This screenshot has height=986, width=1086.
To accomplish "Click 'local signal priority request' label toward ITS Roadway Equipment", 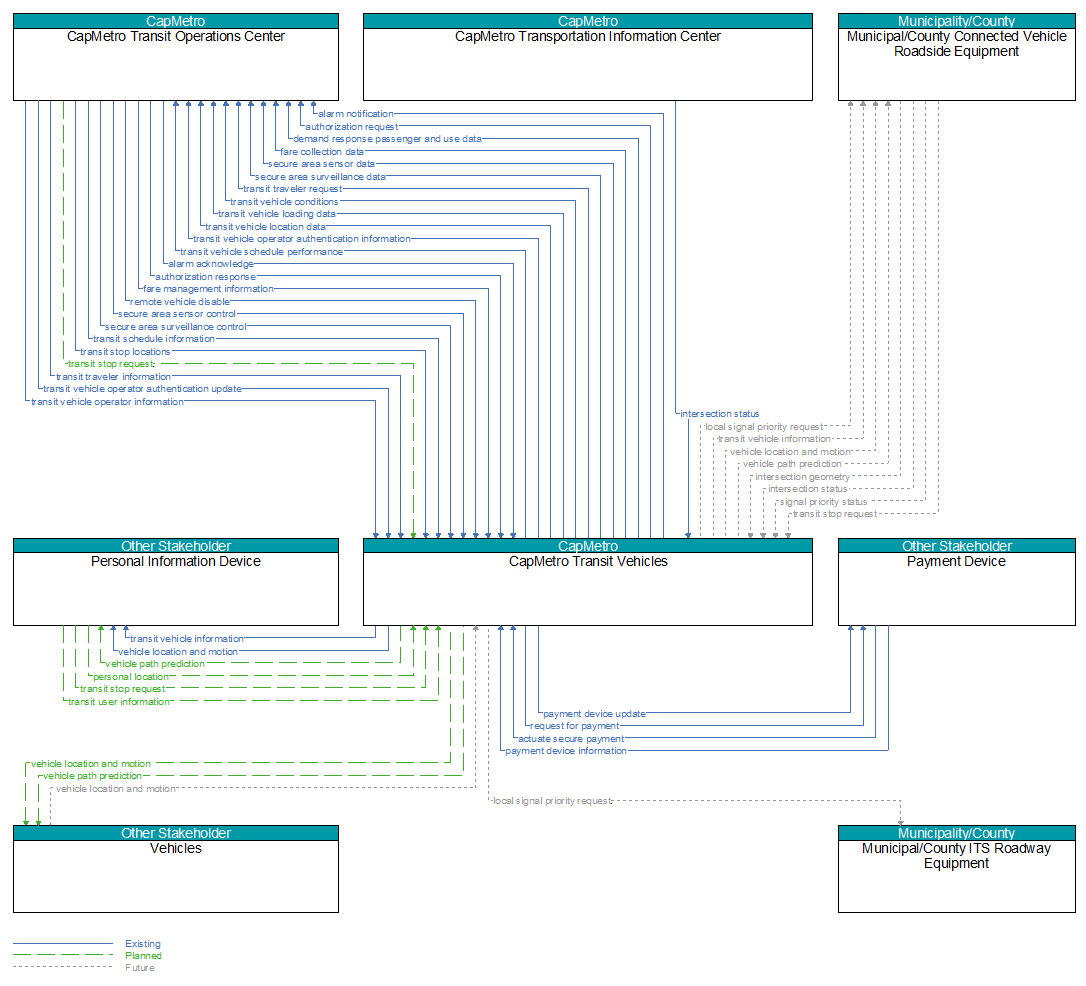I will pos(553,801).
